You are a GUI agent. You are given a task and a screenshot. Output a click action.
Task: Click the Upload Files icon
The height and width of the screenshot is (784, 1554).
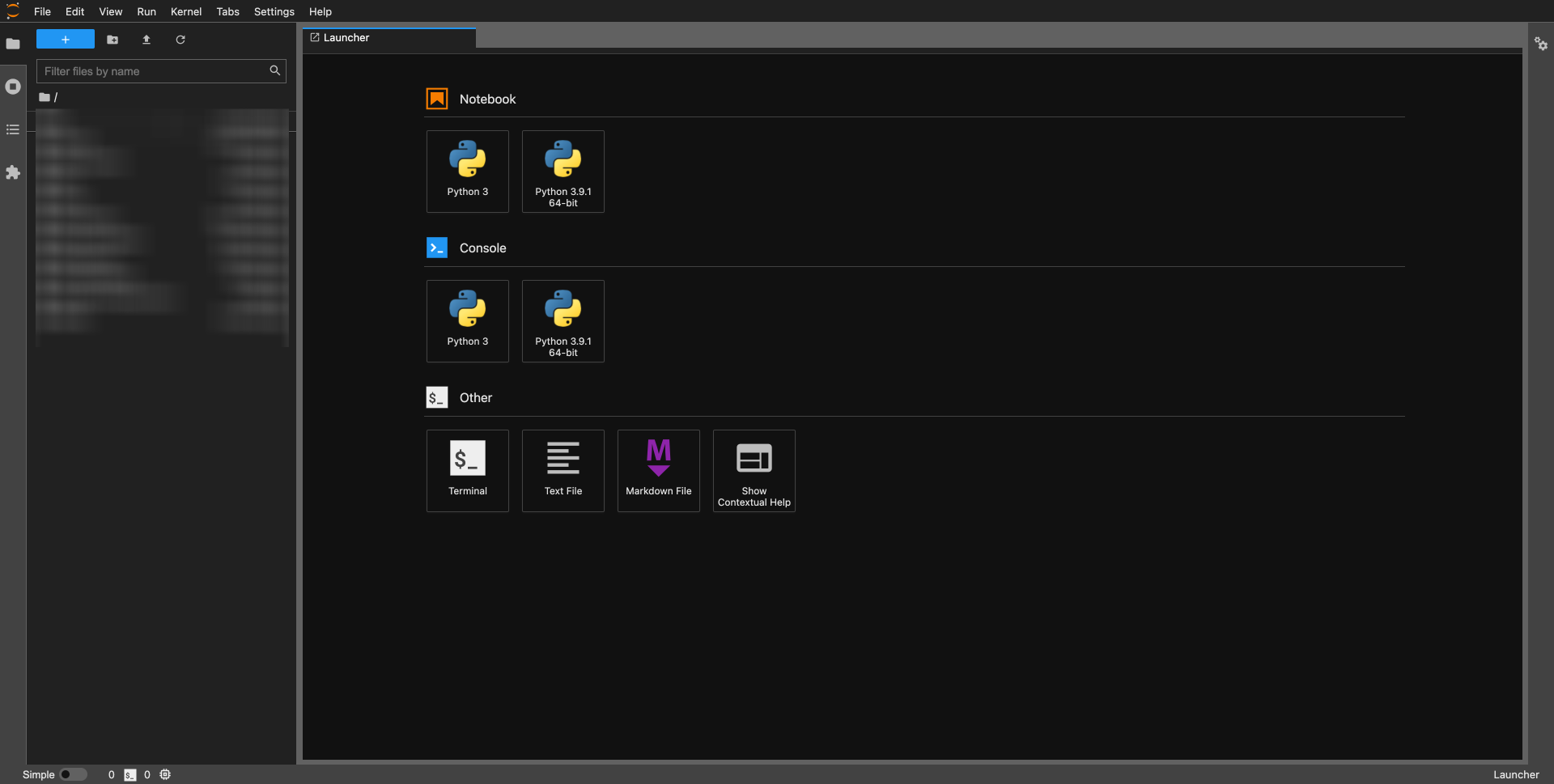pos(146,40)
